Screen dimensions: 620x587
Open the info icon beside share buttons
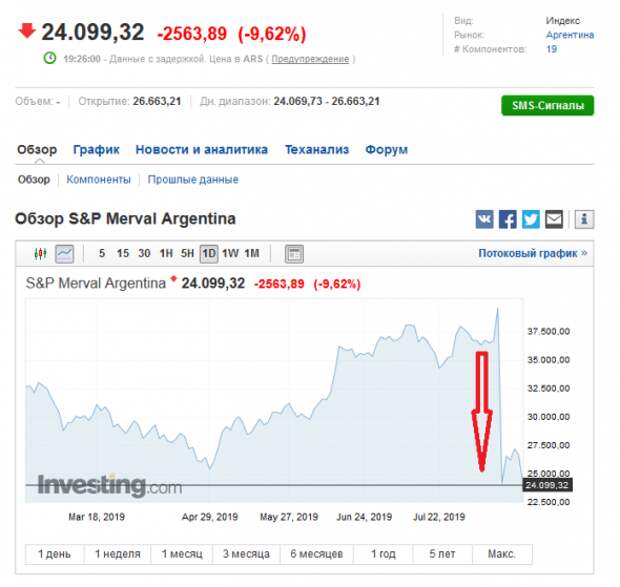585,219
